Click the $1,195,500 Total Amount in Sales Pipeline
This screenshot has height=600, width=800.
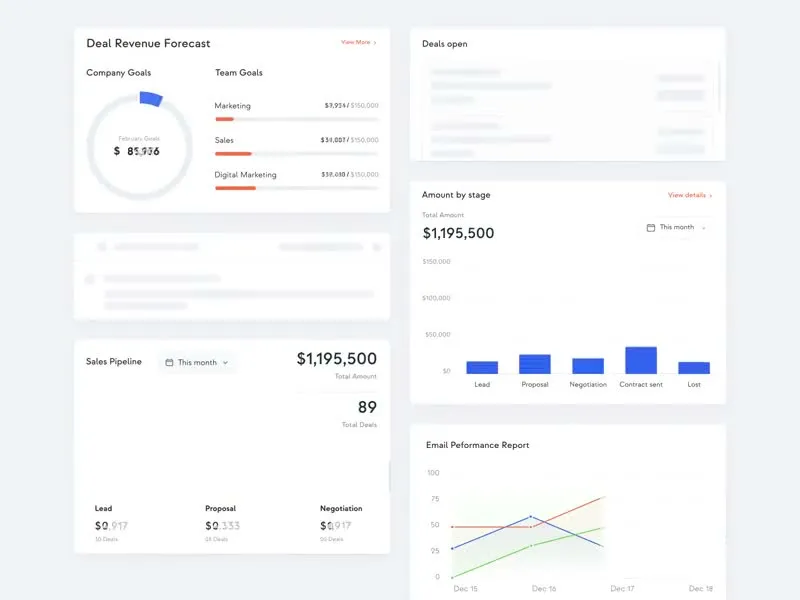(x=337, y=359)
